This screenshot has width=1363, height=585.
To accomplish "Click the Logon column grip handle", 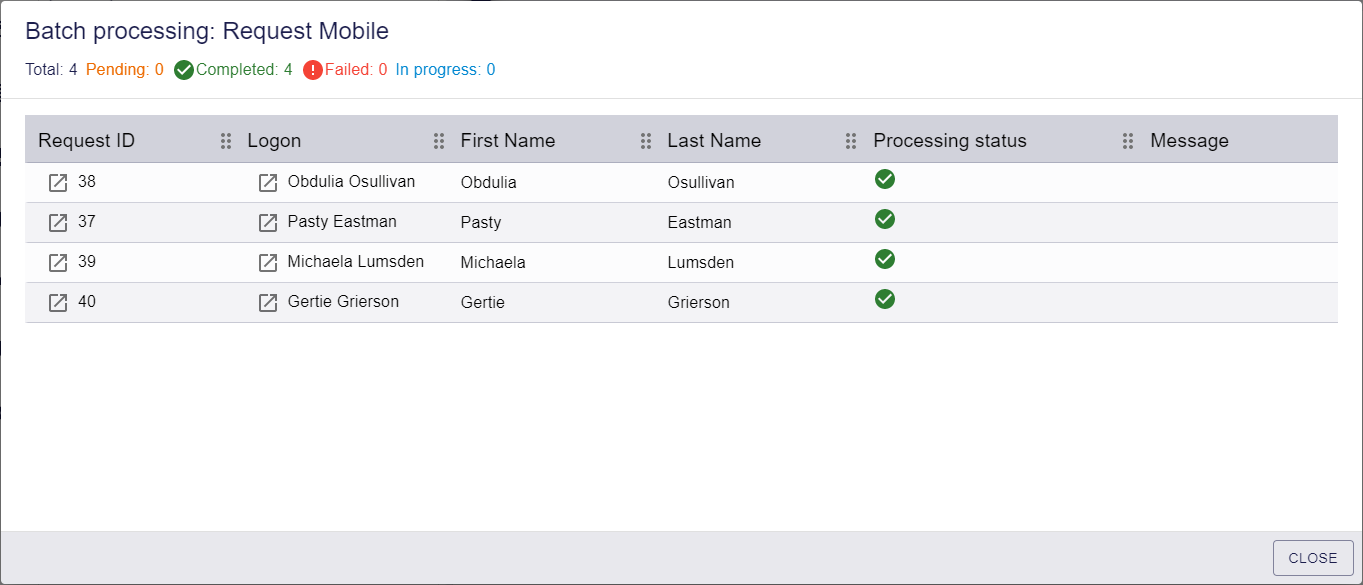I will 439,141.
